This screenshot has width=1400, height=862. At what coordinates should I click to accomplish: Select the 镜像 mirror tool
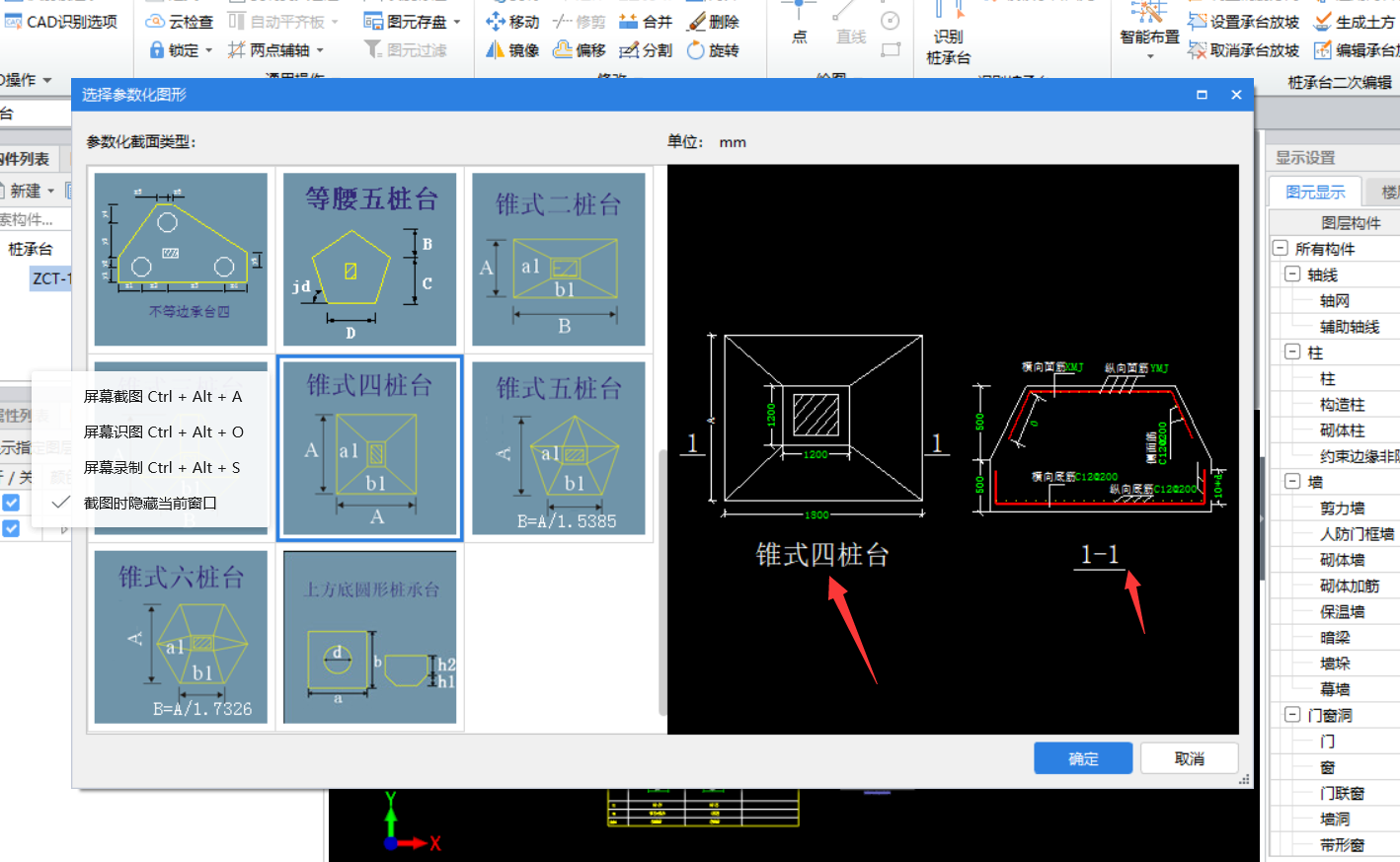click(512, 49)
